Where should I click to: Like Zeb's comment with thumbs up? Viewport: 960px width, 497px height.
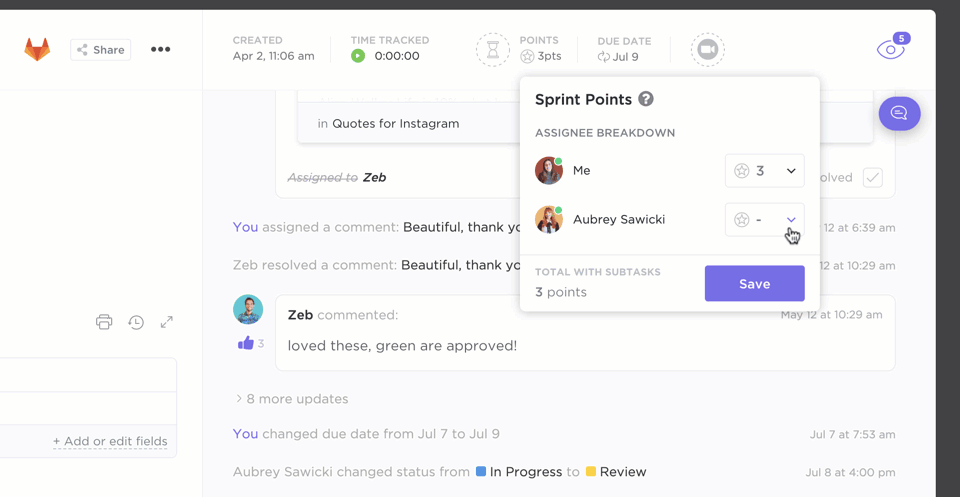(246, 343)
